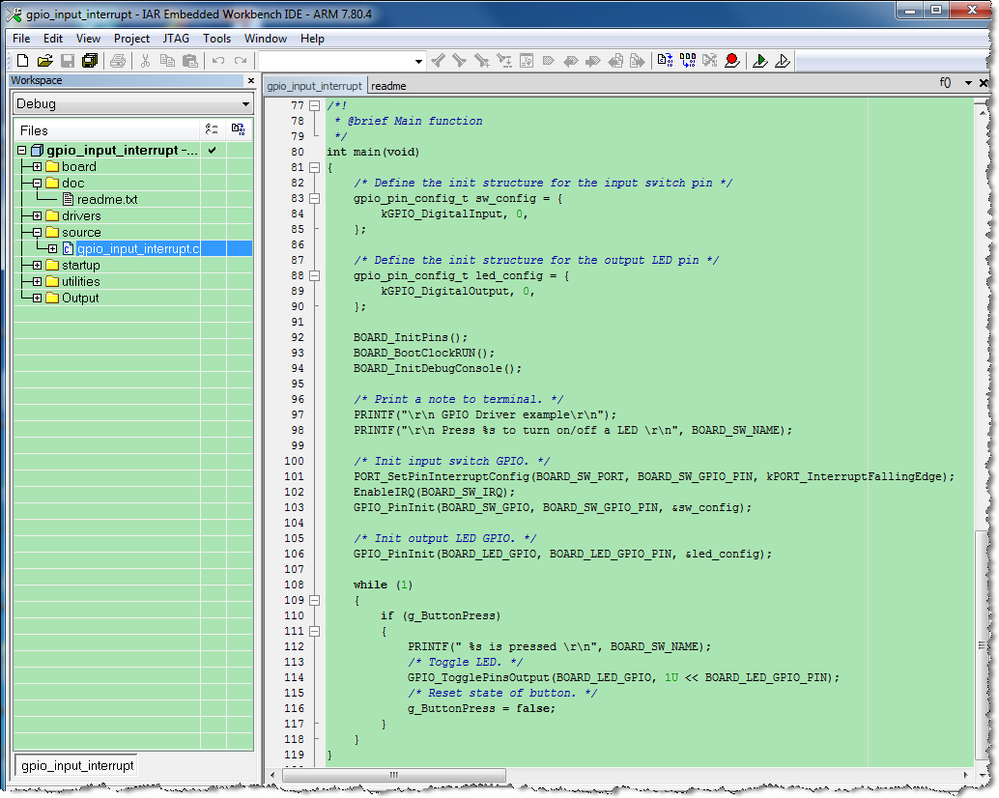Click the Go To line icon
Screen dimensions: 999x798
pos(526,61)
